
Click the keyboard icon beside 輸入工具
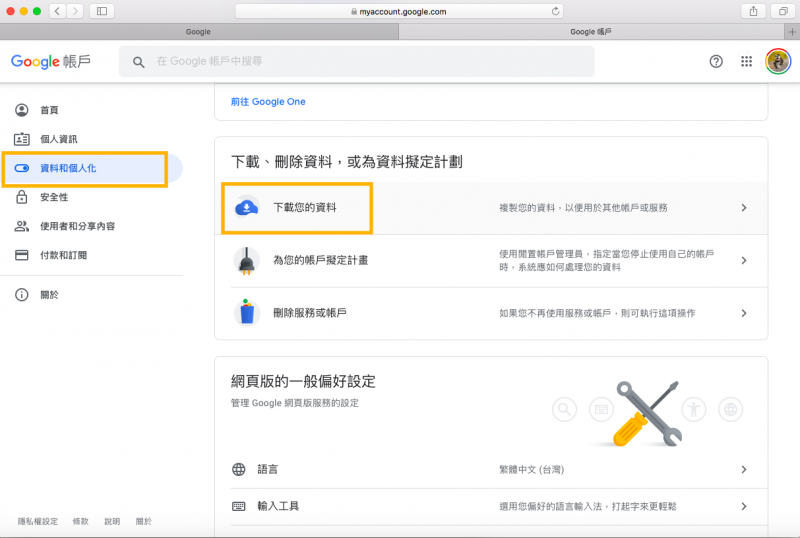[239, 506]
